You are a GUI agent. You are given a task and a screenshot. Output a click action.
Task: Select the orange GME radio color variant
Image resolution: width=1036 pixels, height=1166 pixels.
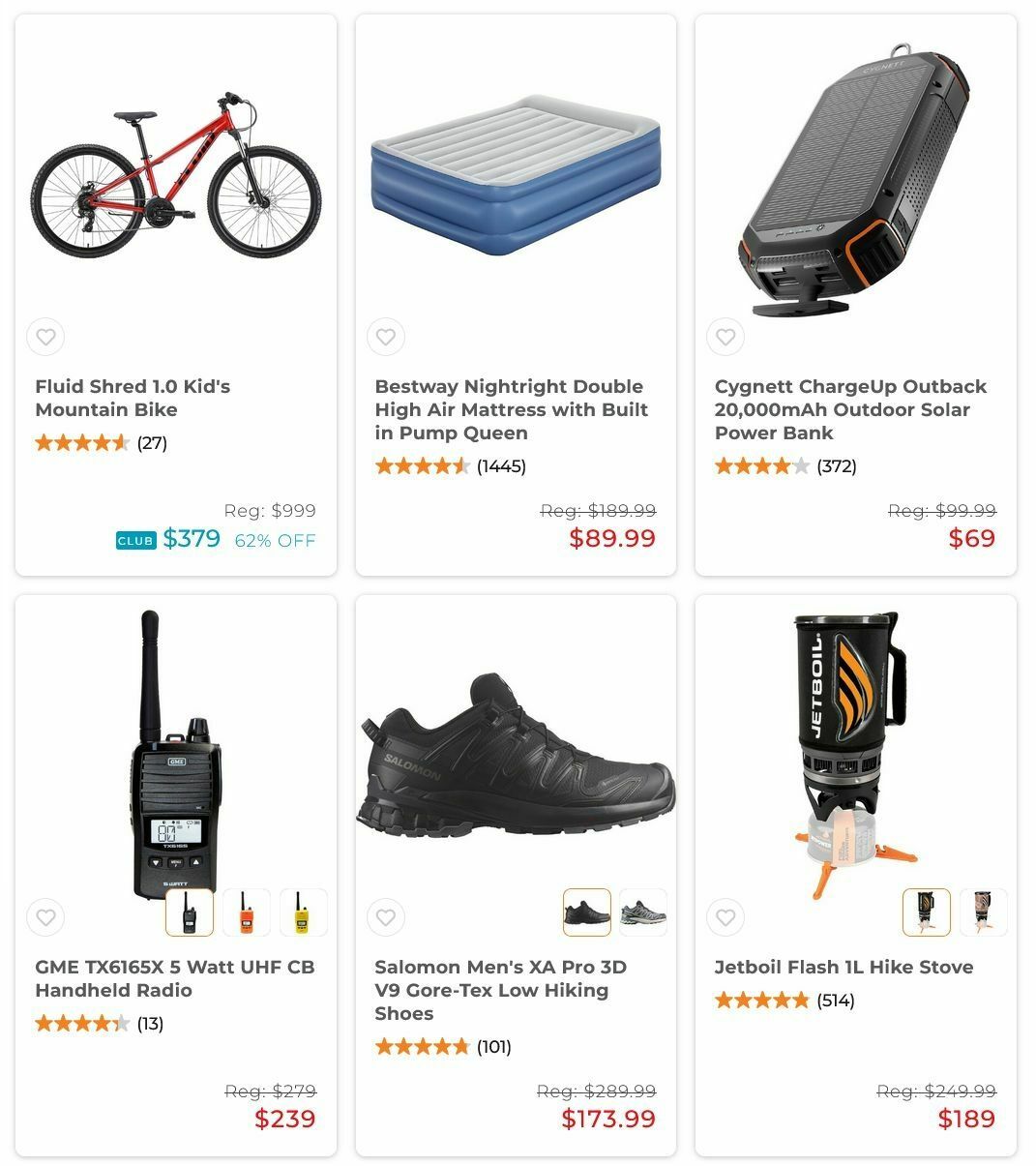[247, 912]
